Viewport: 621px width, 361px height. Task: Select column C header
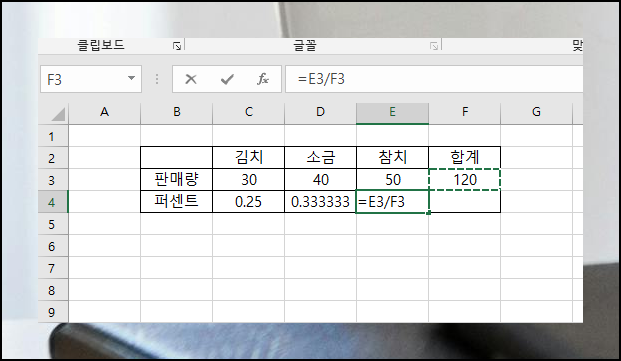coord(248,113)
